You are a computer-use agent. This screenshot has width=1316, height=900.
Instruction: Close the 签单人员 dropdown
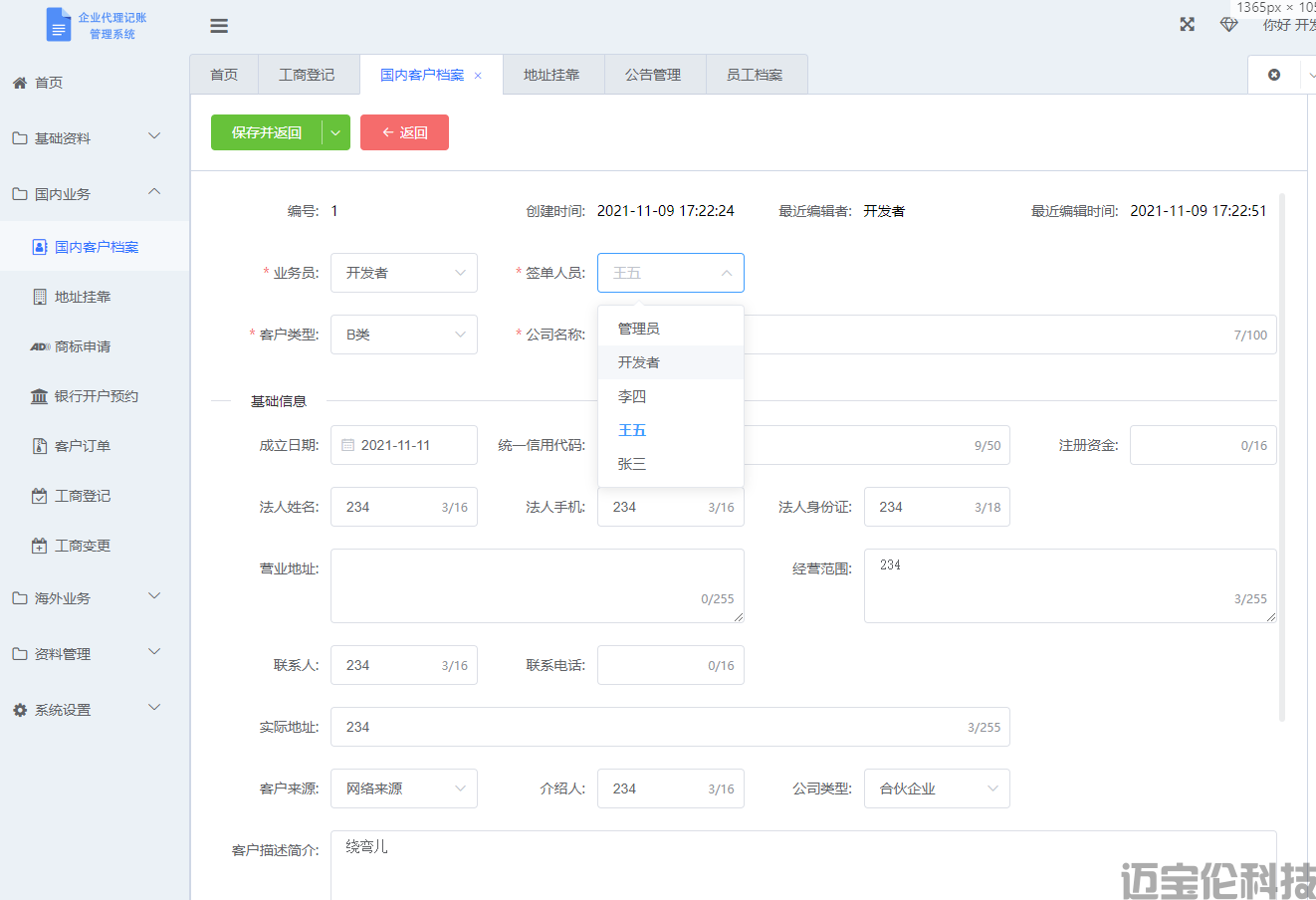click(671, 273)
